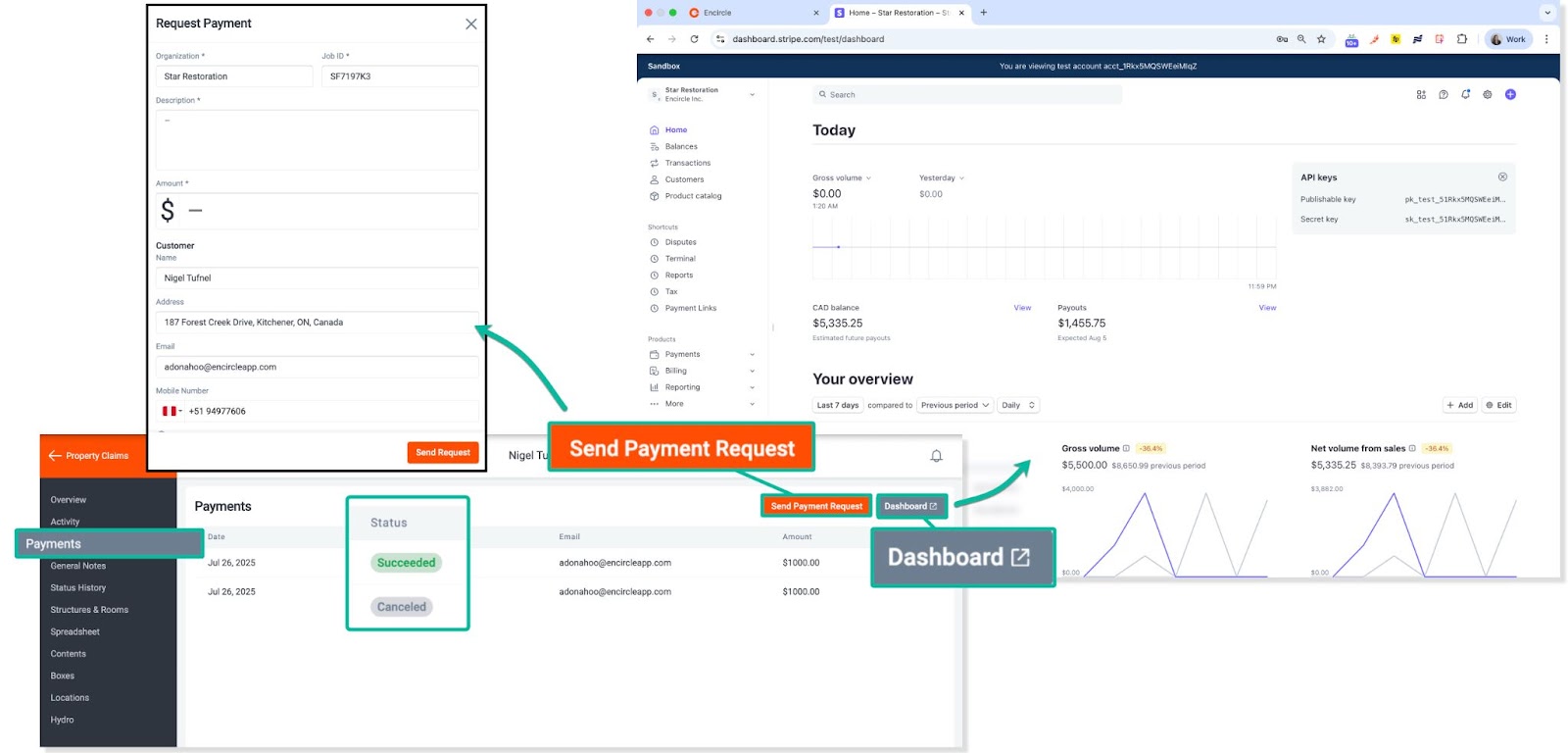This screenshot has height=753, width=1568.
Task: Expand the Payments product menu in Stripe
Action: click(752, 355)
